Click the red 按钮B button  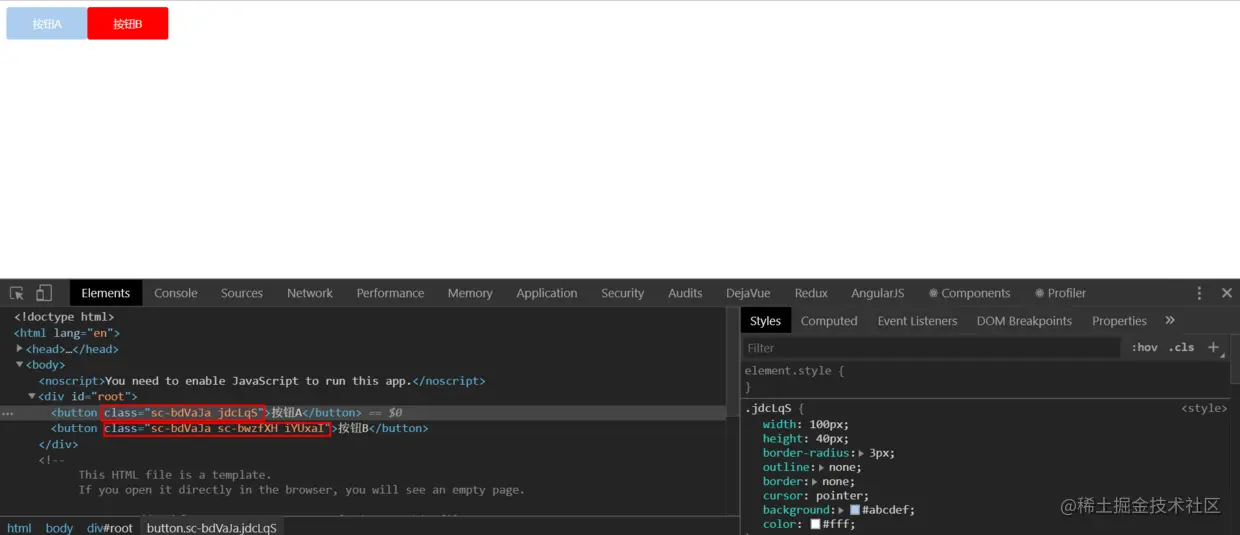tap(128, 24)
